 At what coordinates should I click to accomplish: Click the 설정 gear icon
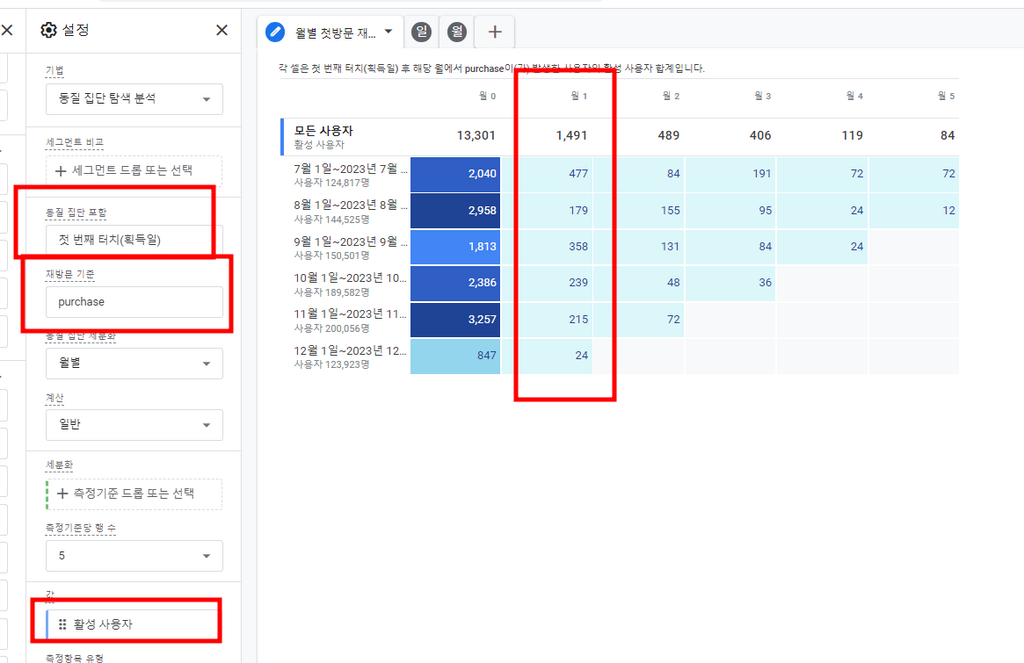click(x=48, y=30)
